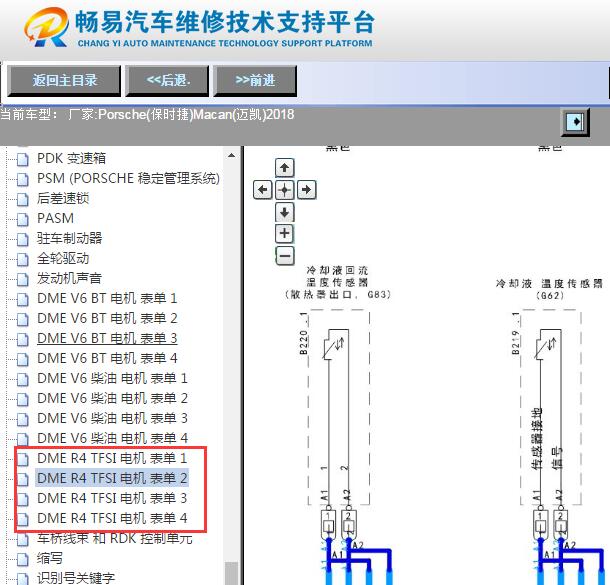Screen dimensions: 610x585
Task: Select DME V6 BT 电机 表单 2
Action: click(107, 318)
